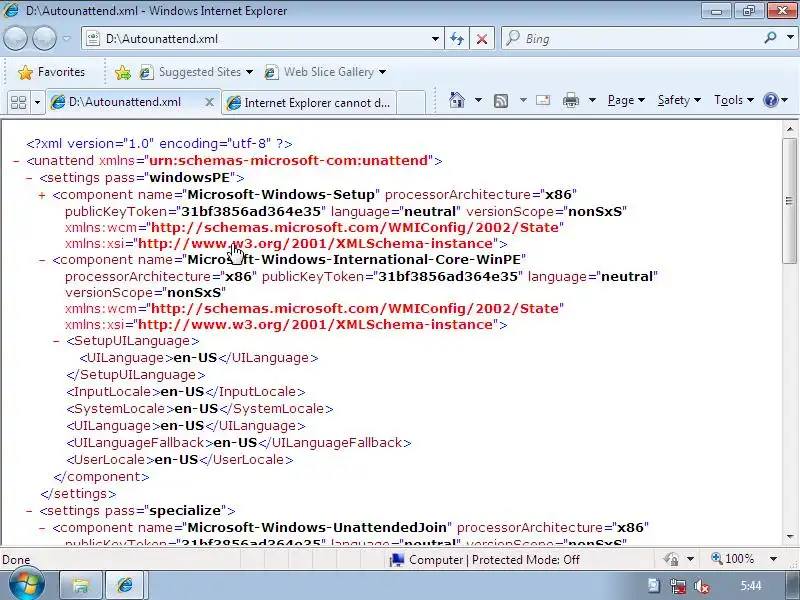Viewport: 800px width, 600px height.
Task: Open Web Slice Gallery link
Action: click(x=325, y=72)
